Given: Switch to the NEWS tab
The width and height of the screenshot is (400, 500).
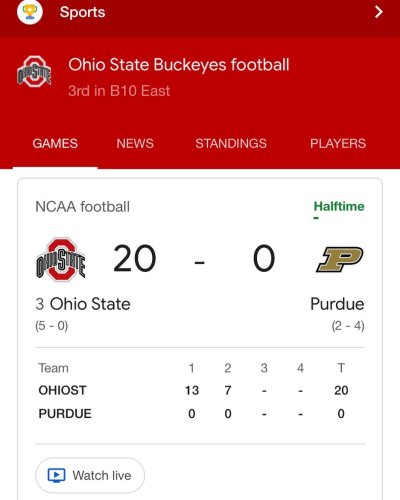Looking at the screenshot, I should (x=135, y=143).
